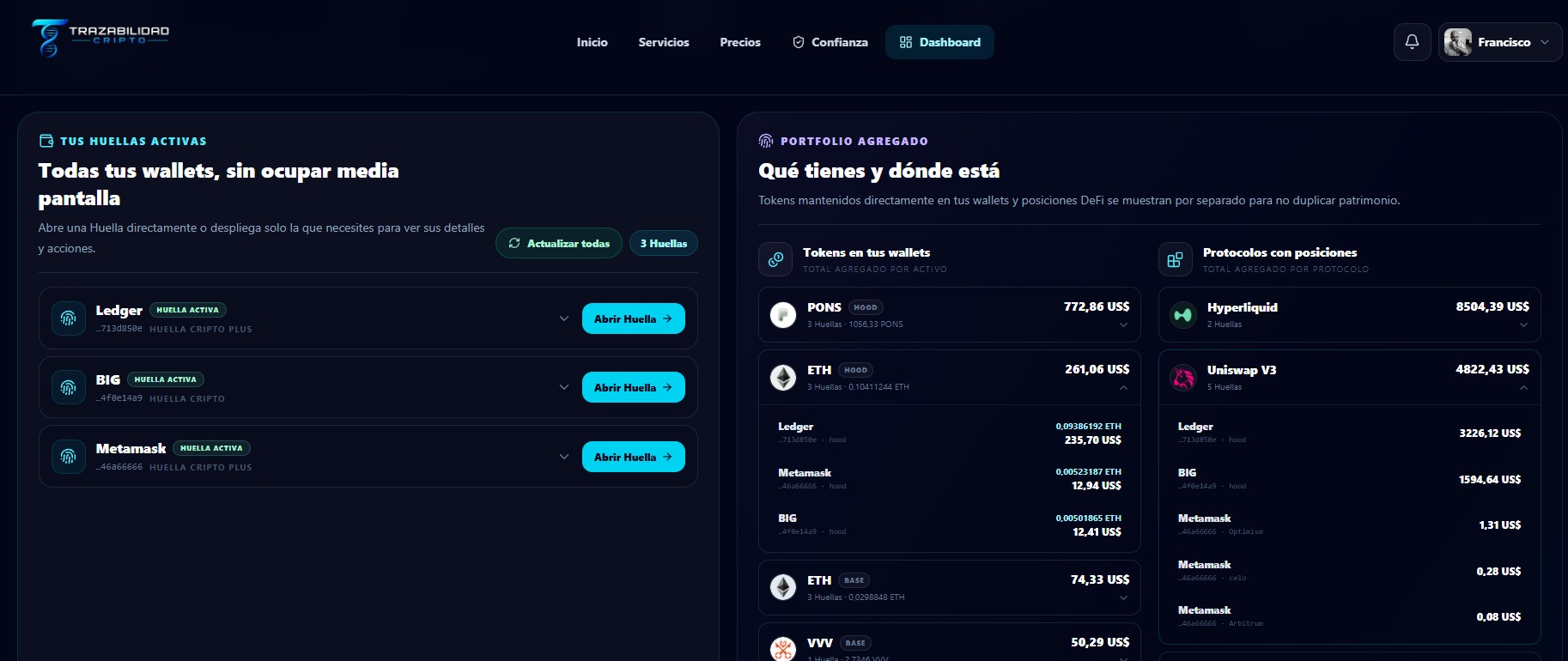Expand the BIG huella row
The width and height of the screenshot is (1568, 661).
click(x=564, y=387)
